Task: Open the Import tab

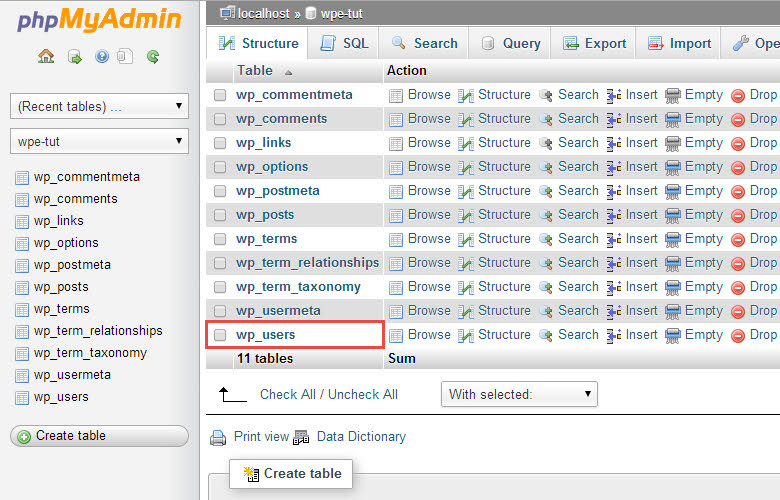Action: pyautogui.click(x=679, y=43)
